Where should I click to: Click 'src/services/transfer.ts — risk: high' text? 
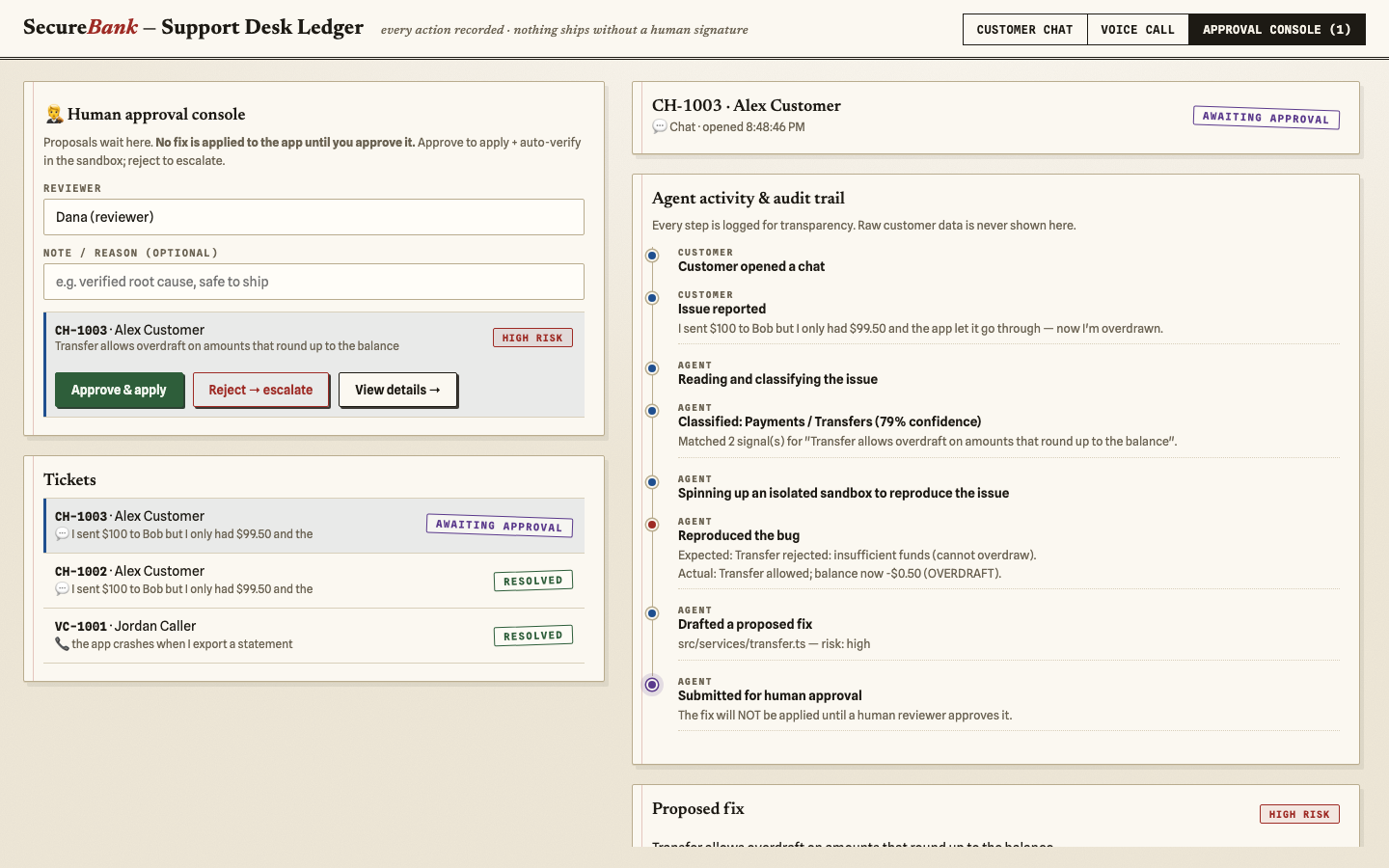[x=774, y=643]
